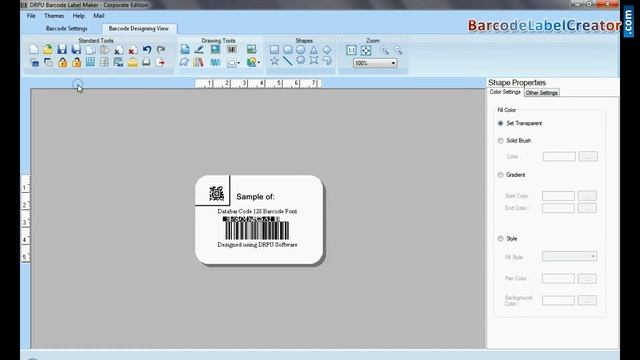
Task: Click the End Color swatch field
Action: point(558,208)
